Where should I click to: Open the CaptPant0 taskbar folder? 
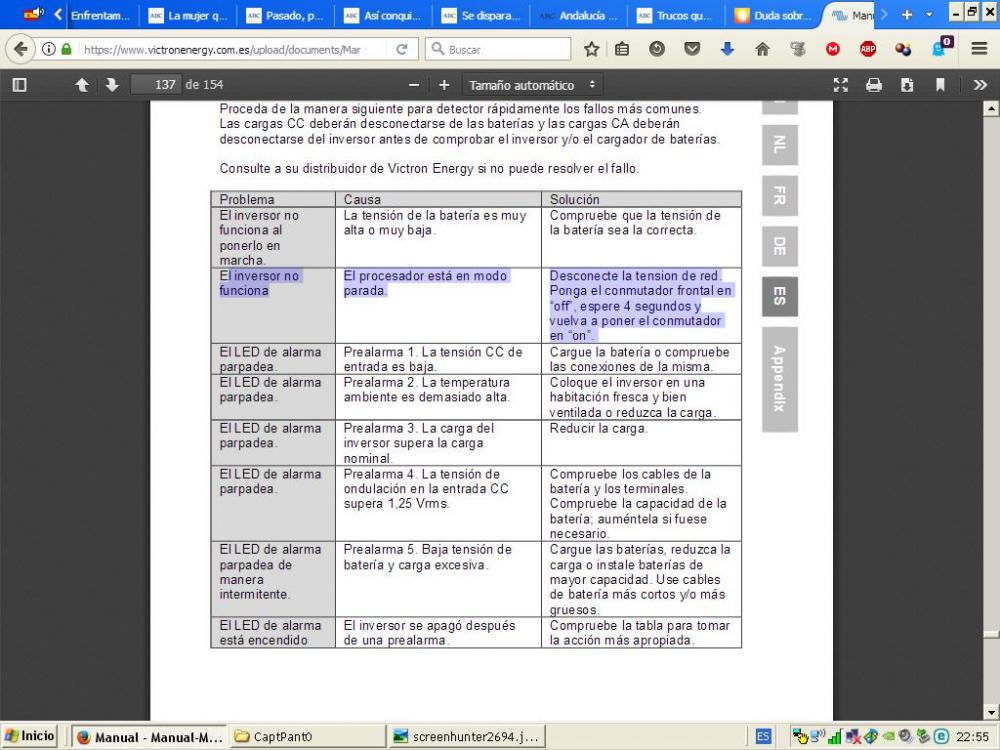(x=308, y=737)
